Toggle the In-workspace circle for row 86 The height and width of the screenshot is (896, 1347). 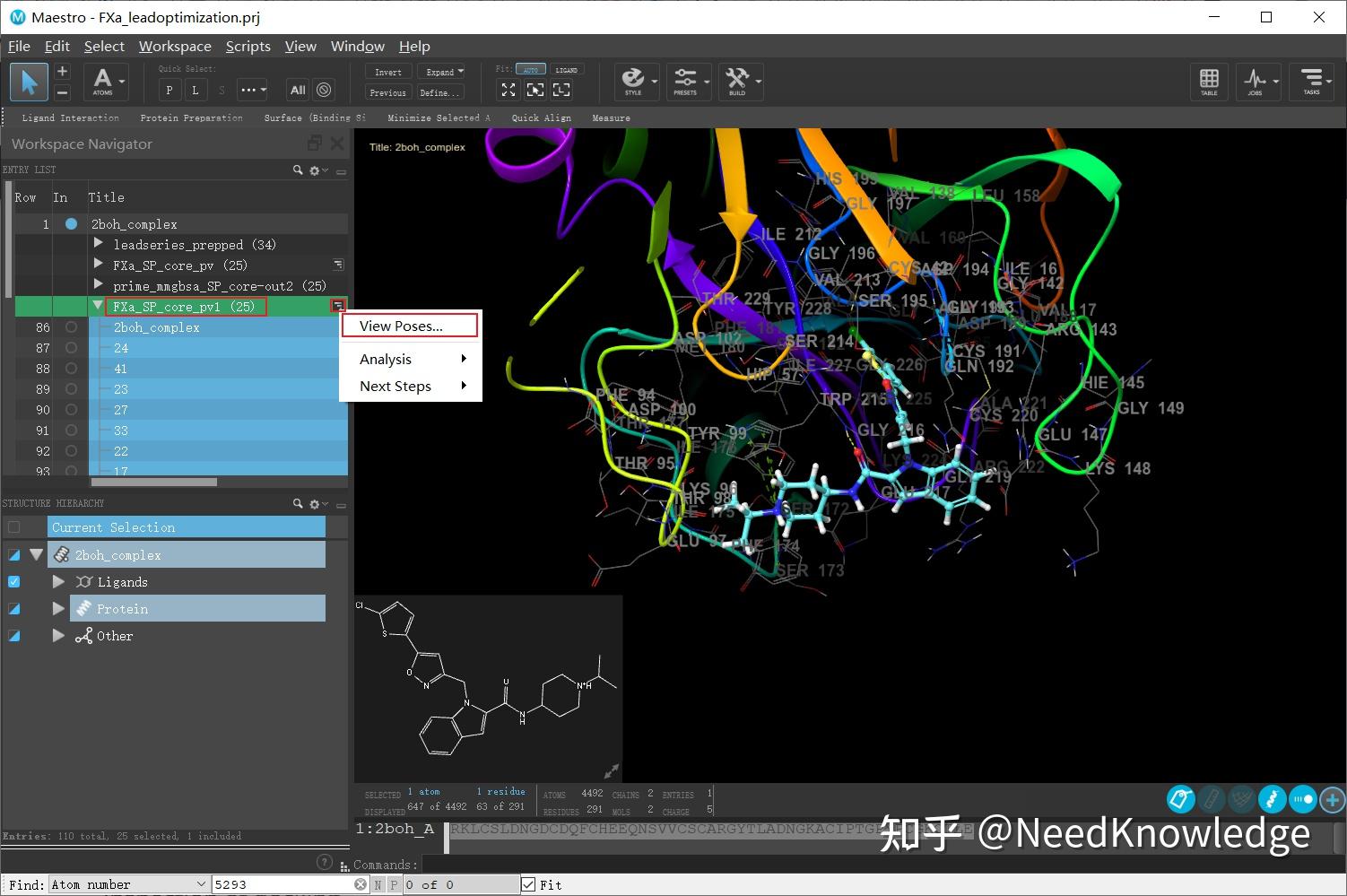tap(71, 326)
